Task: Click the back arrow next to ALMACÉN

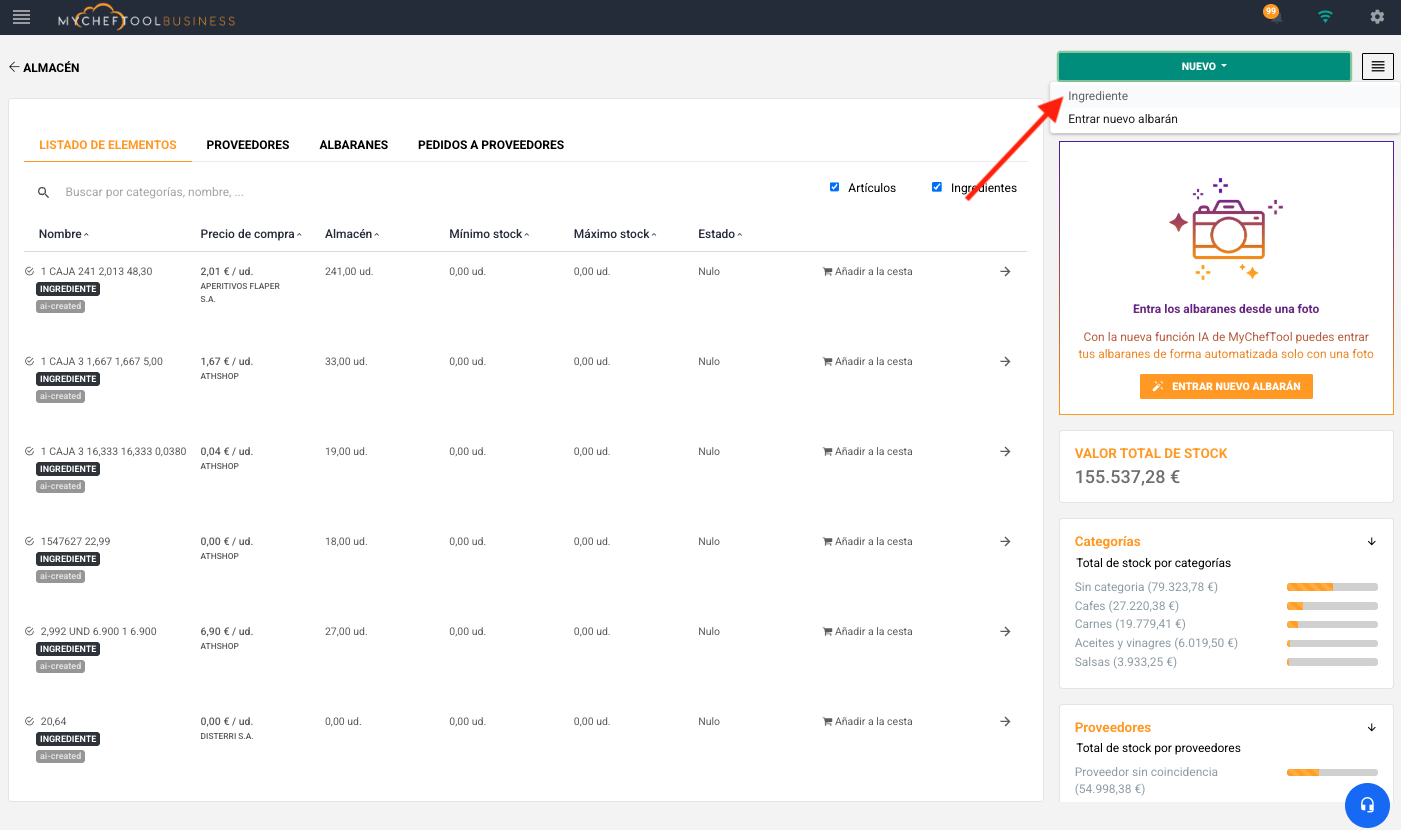Action: (x=14, y=67)
